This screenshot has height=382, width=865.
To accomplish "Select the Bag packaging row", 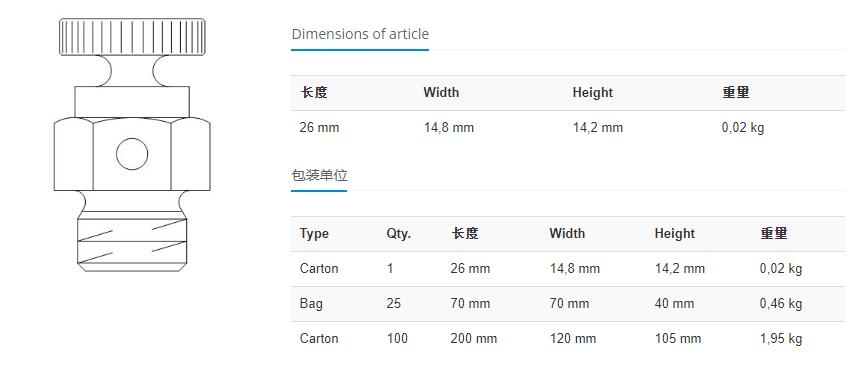I will tap(568, 304).
